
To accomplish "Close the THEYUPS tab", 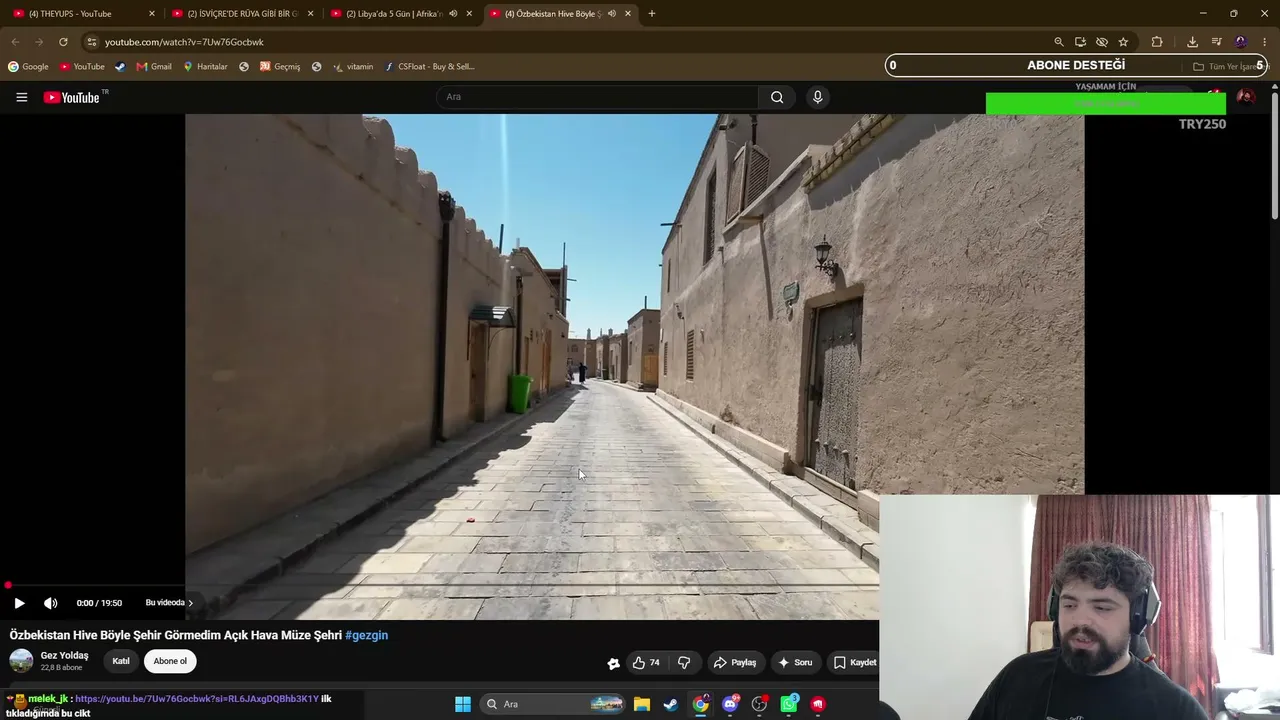I will tap(152, 14).
